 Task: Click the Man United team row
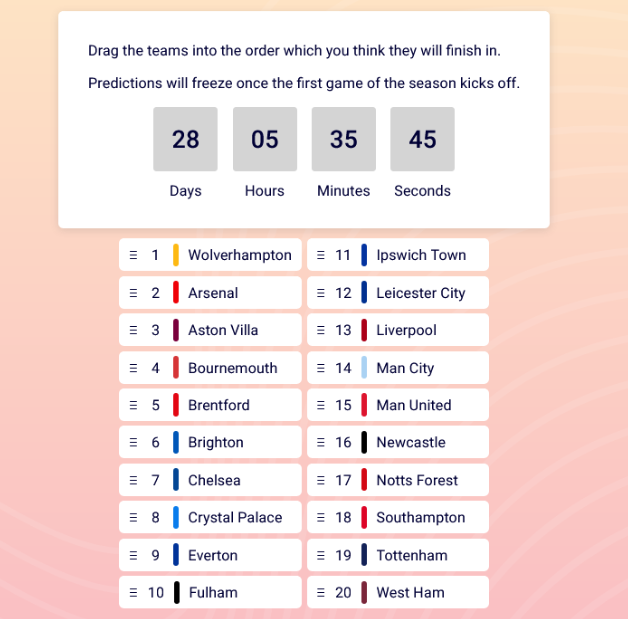pos(398,405)
